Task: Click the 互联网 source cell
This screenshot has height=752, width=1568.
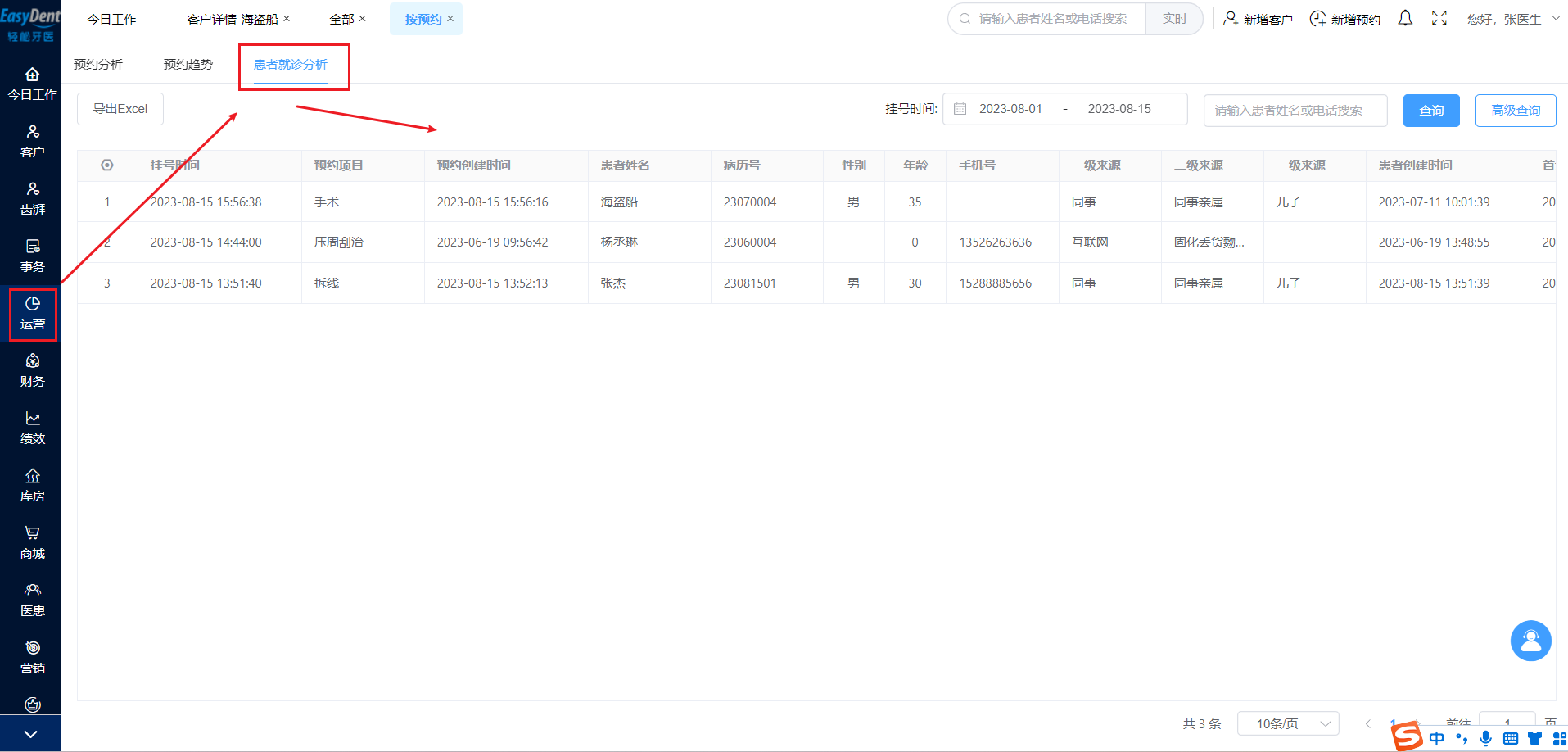Action: tap(1090, 242)
